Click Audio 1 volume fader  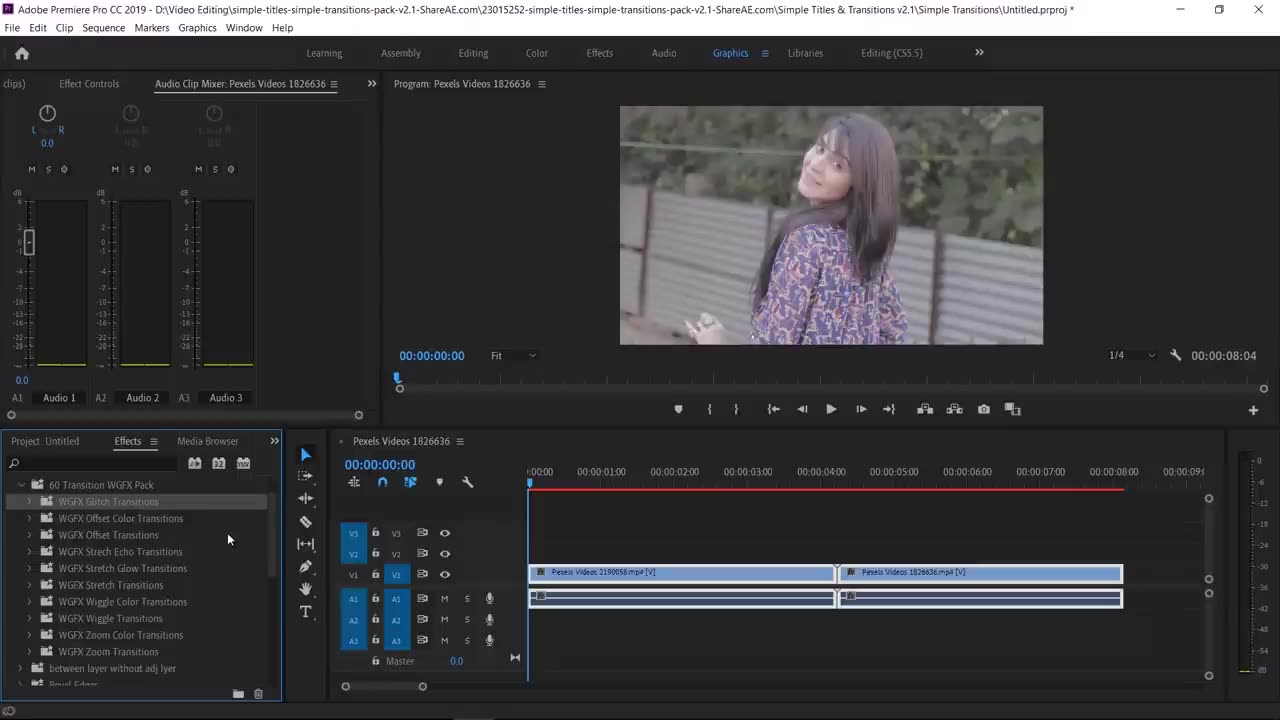(x=29, y=241)
